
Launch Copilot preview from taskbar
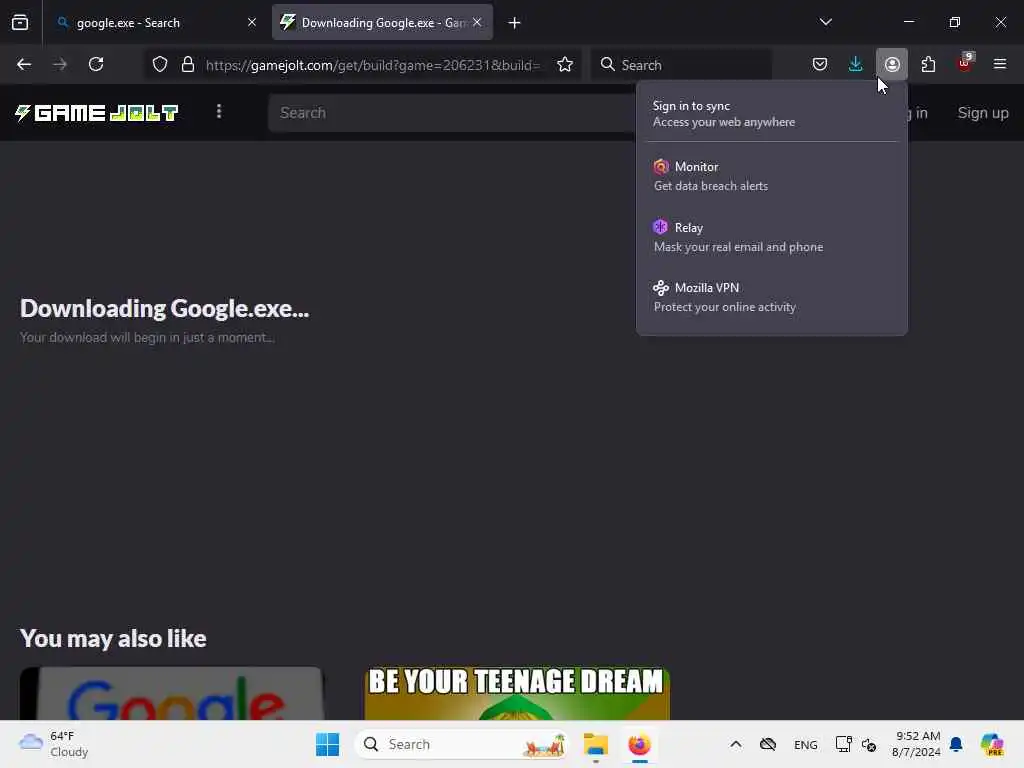[992, 744]
